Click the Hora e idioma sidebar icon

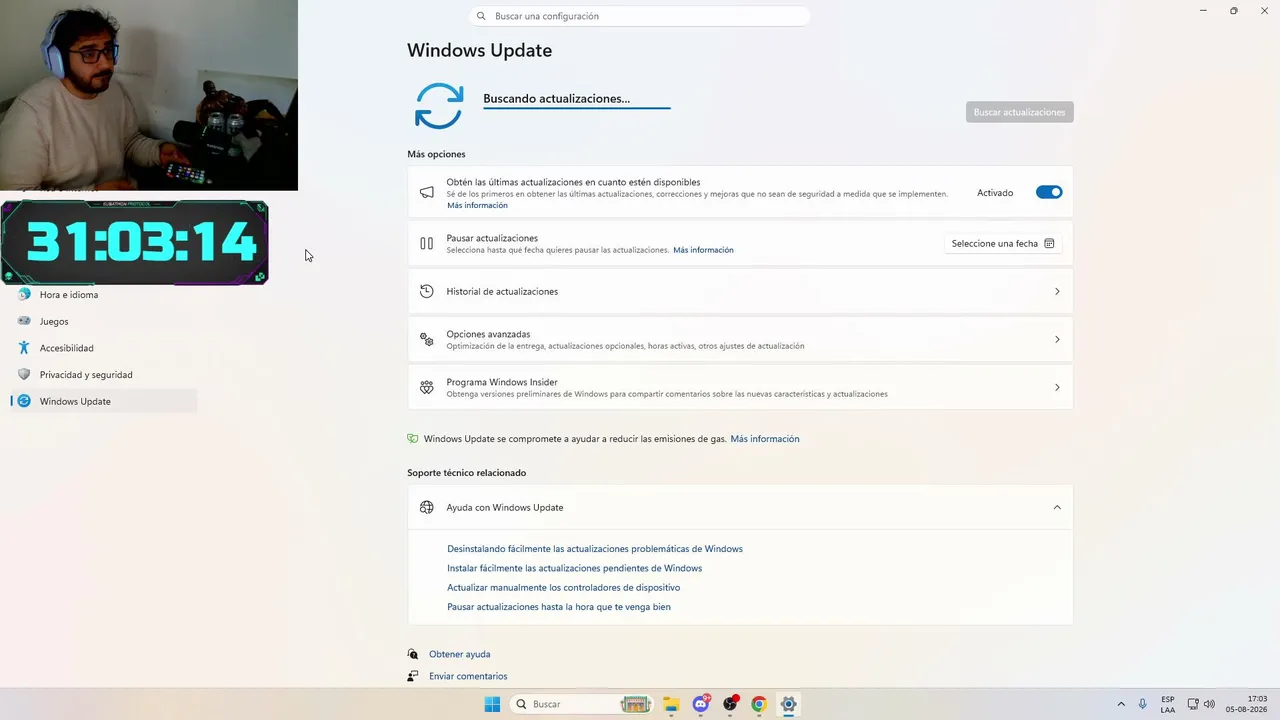24,295
